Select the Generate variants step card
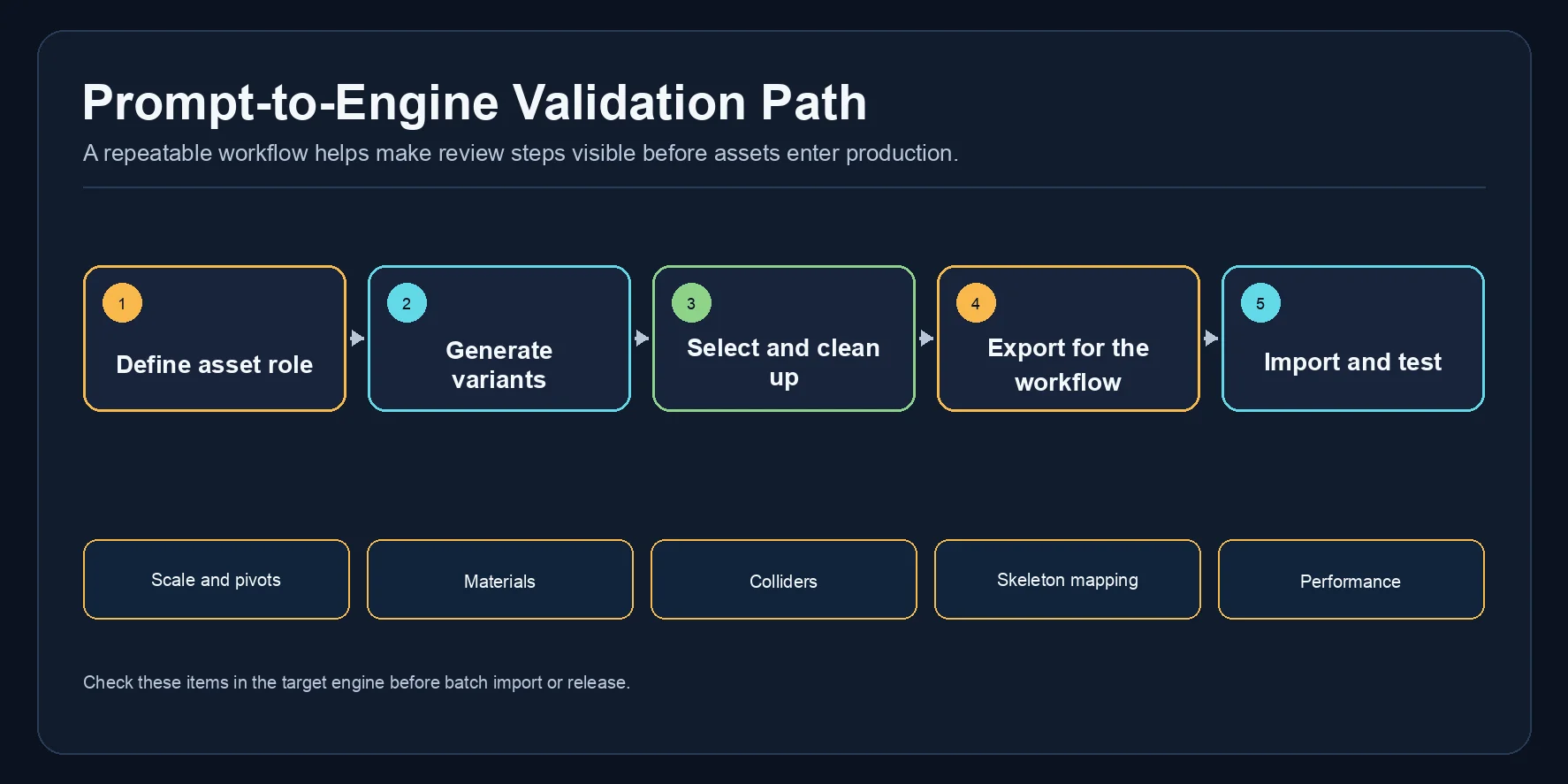This screenshot has width=1568, height=784. coord(499,339)
